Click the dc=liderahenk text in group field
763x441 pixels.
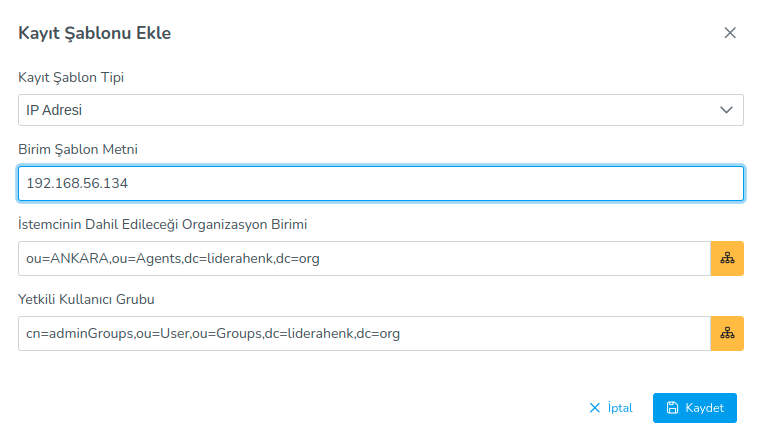pos(312,334)
